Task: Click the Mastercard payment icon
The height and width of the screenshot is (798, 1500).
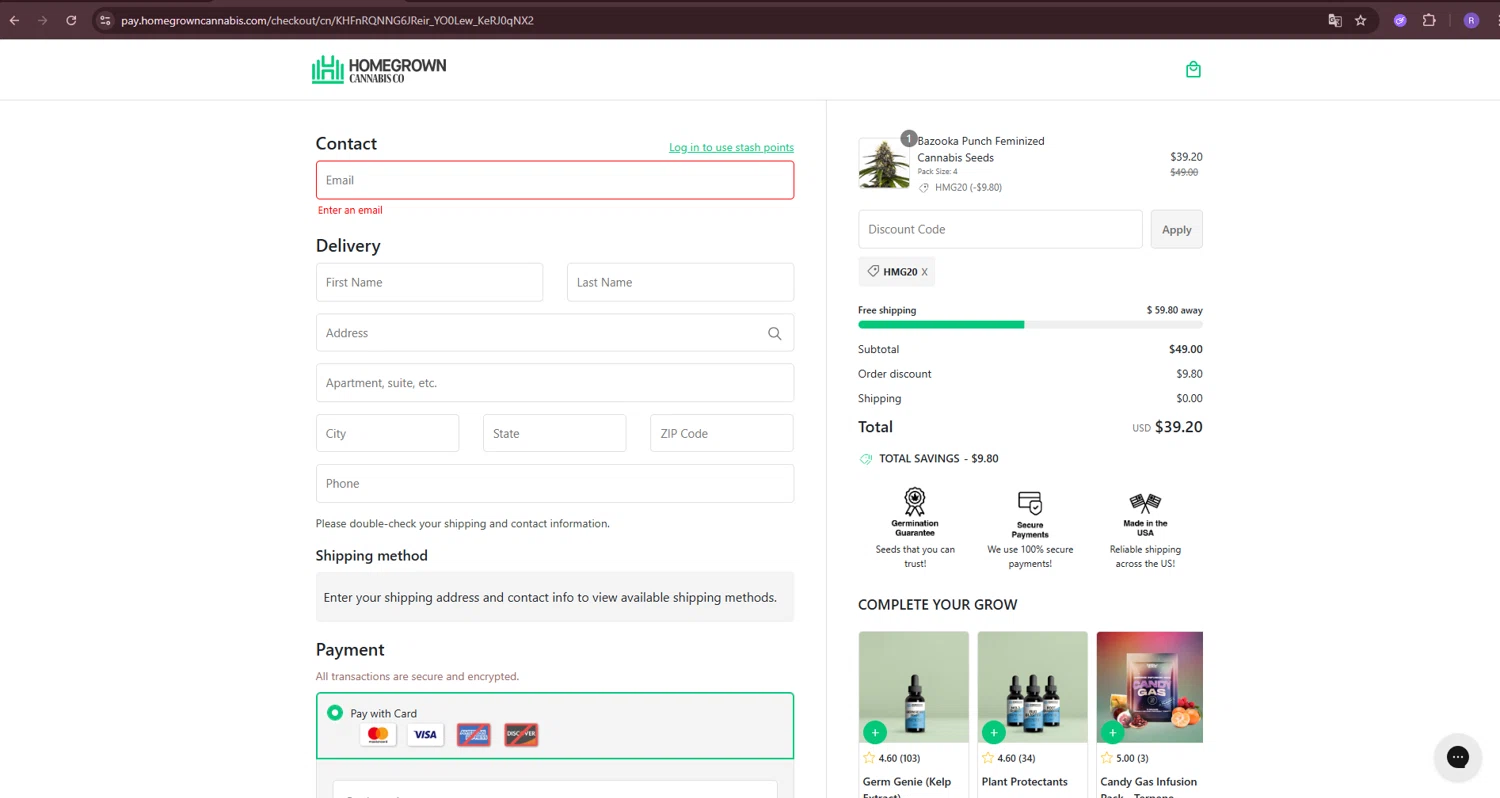Action: click(x=378, y=735)
